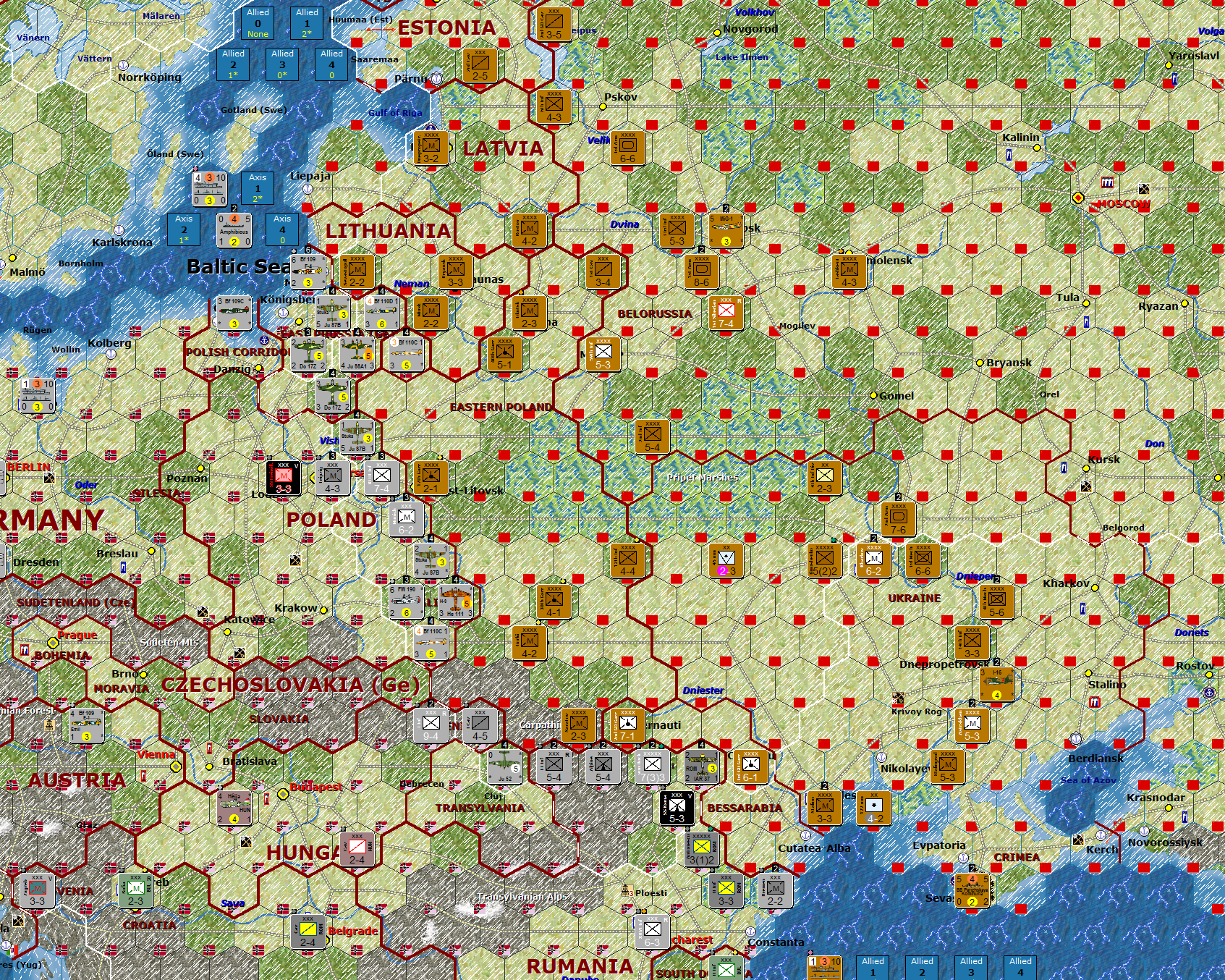This screenshot has height=980, width=1225.
Task: Select the Hungarian Héja fighter near Budapest
Action: [234, 808]
